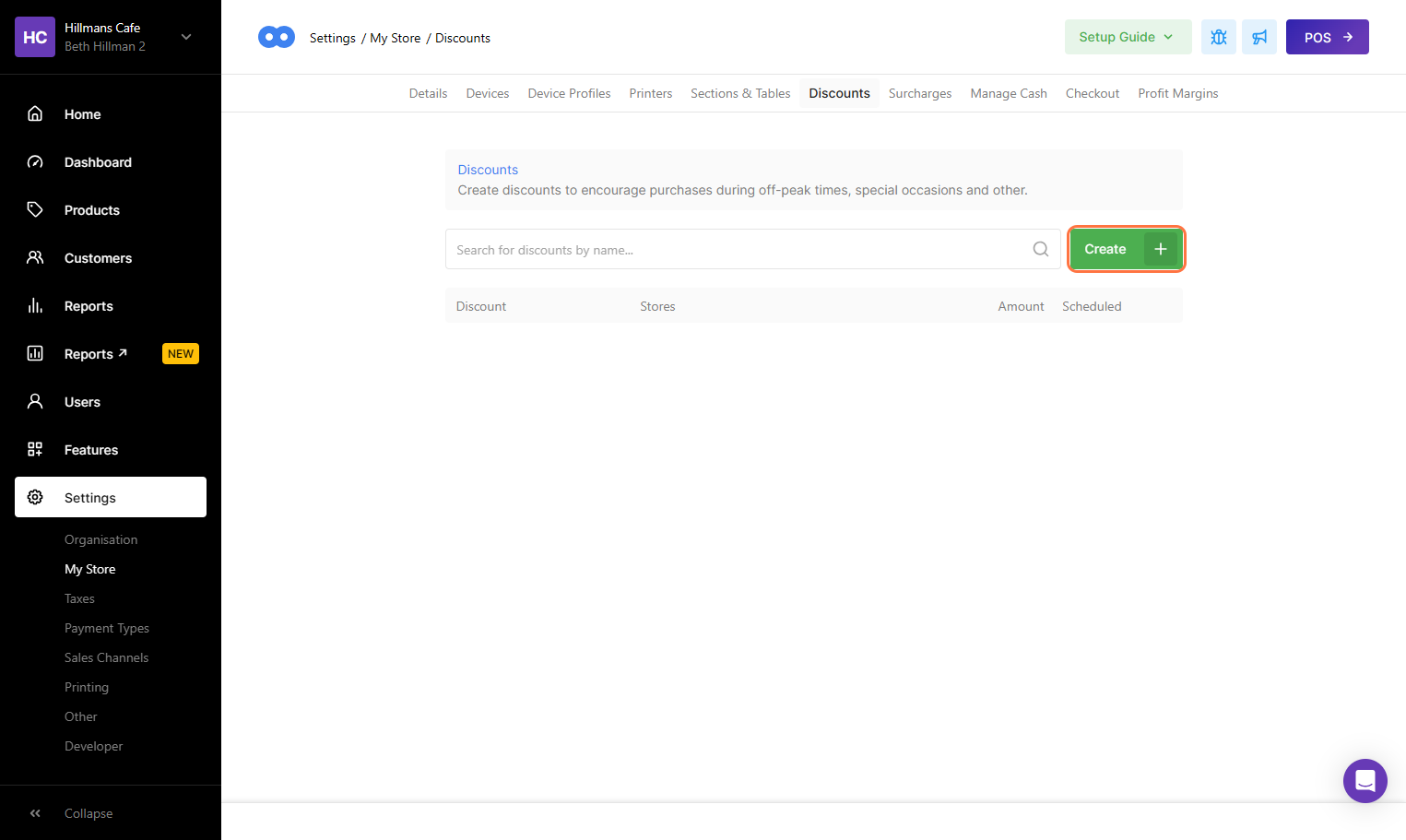
Task: Create a new discount
Action: coord(1125,249)
